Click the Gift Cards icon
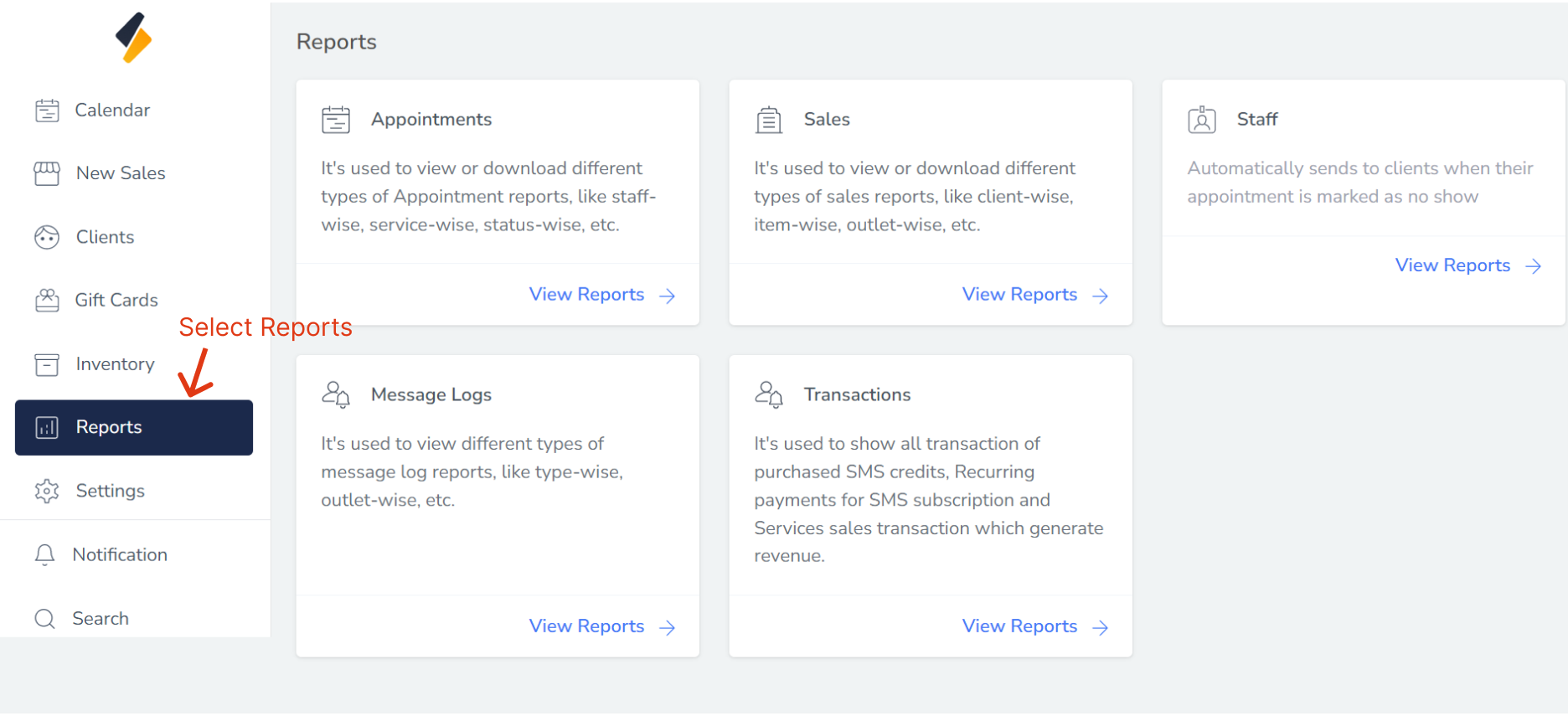The width and height of the screenshot is (1568, 716). pos(47,301)
